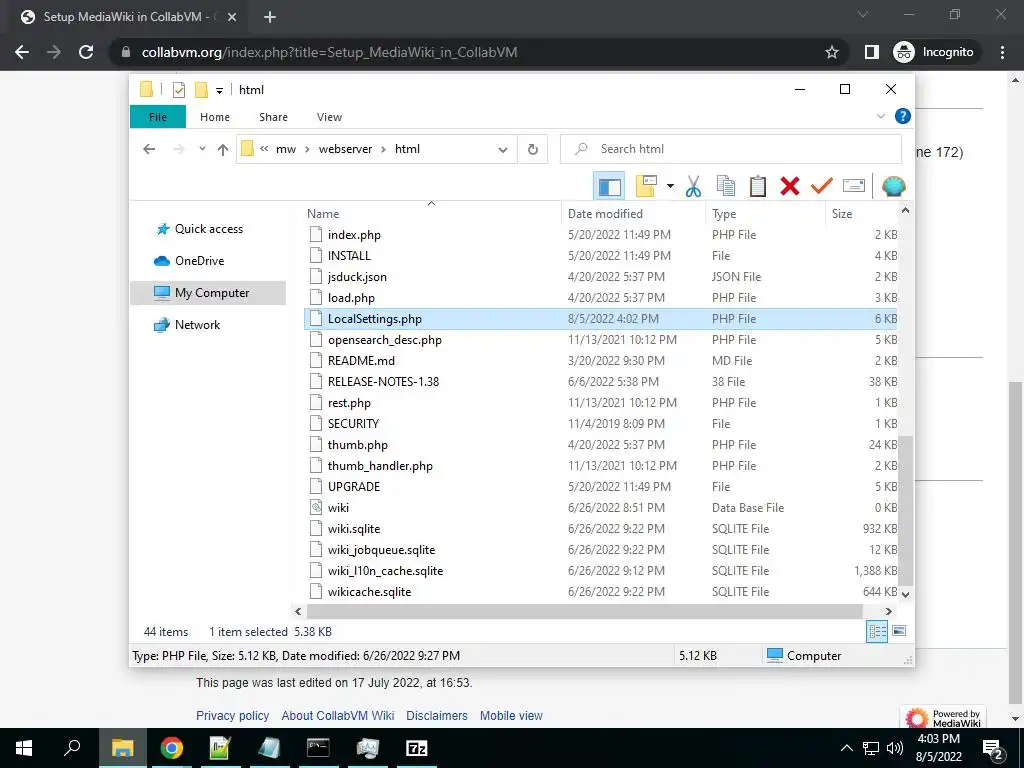Screen dimensions: 1024x768
Task: Switch to details view using the status bar icon
Action: [877, 631]
